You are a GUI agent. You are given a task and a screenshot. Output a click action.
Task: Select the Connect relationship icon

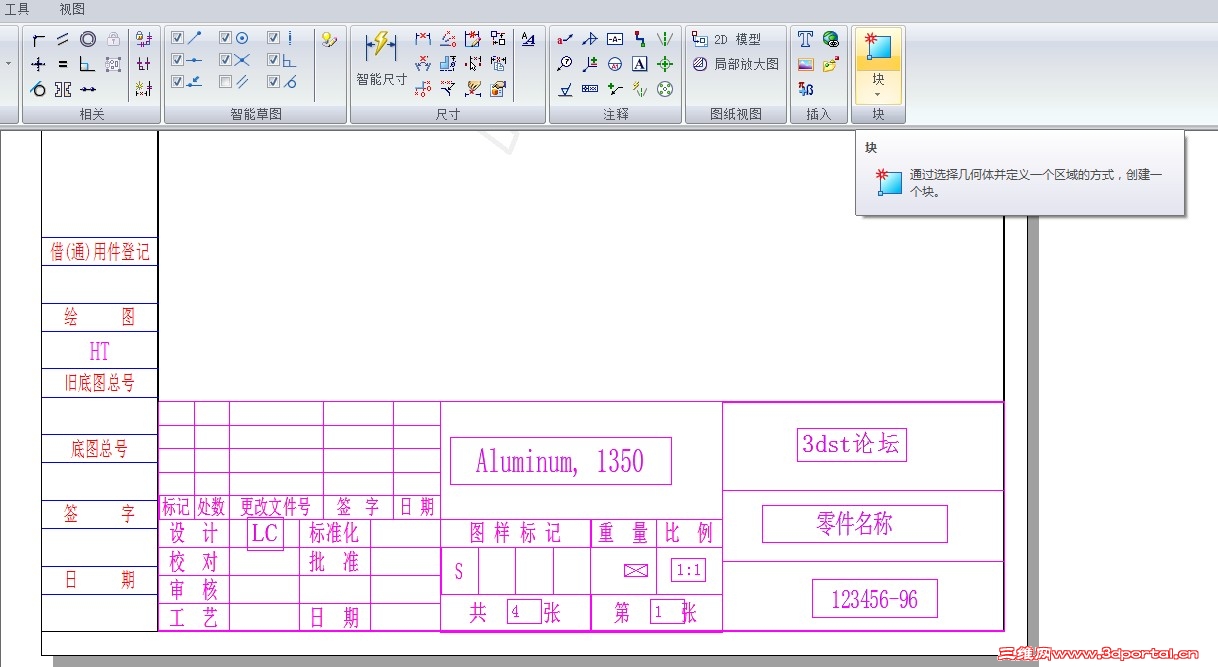pyautogui.click(x=38, y=40)
